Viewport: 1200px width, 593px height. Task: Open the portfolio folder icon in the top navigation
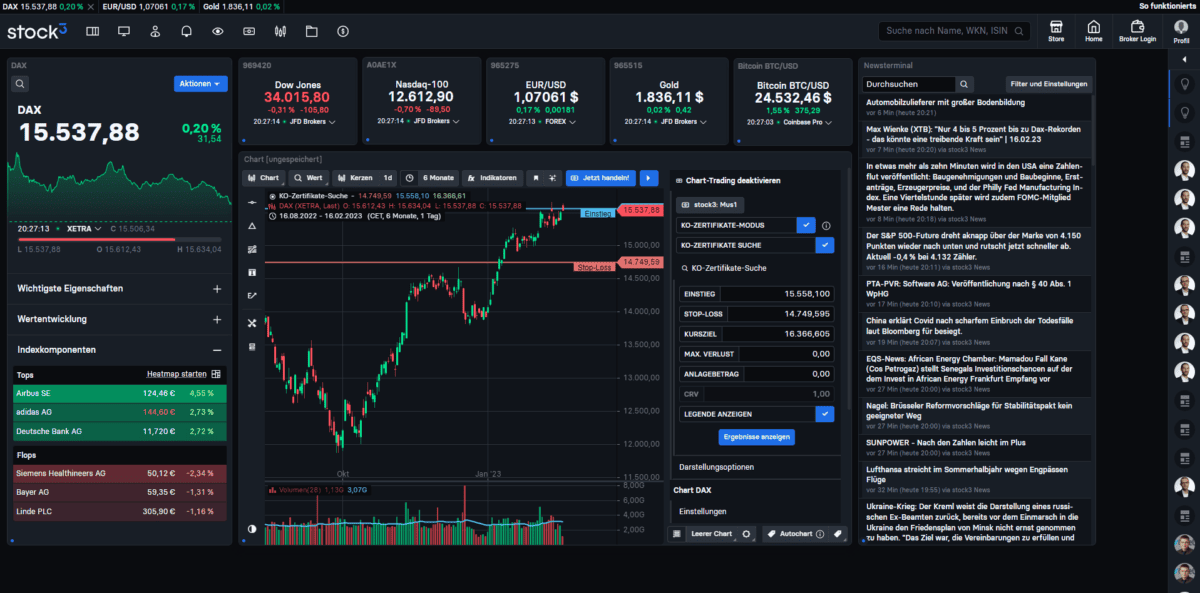coord(314,31)
